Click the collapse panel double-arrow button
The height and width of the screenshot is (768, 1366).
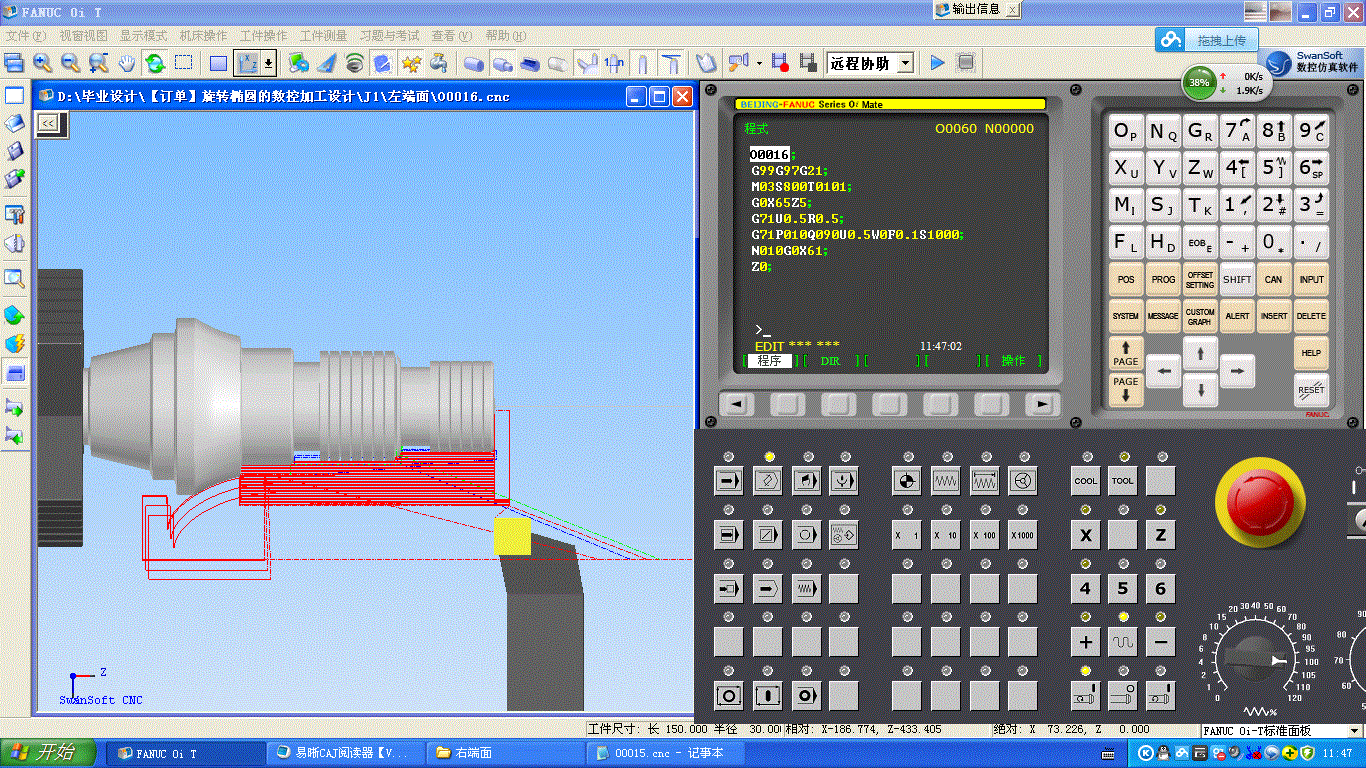[47, 123]
